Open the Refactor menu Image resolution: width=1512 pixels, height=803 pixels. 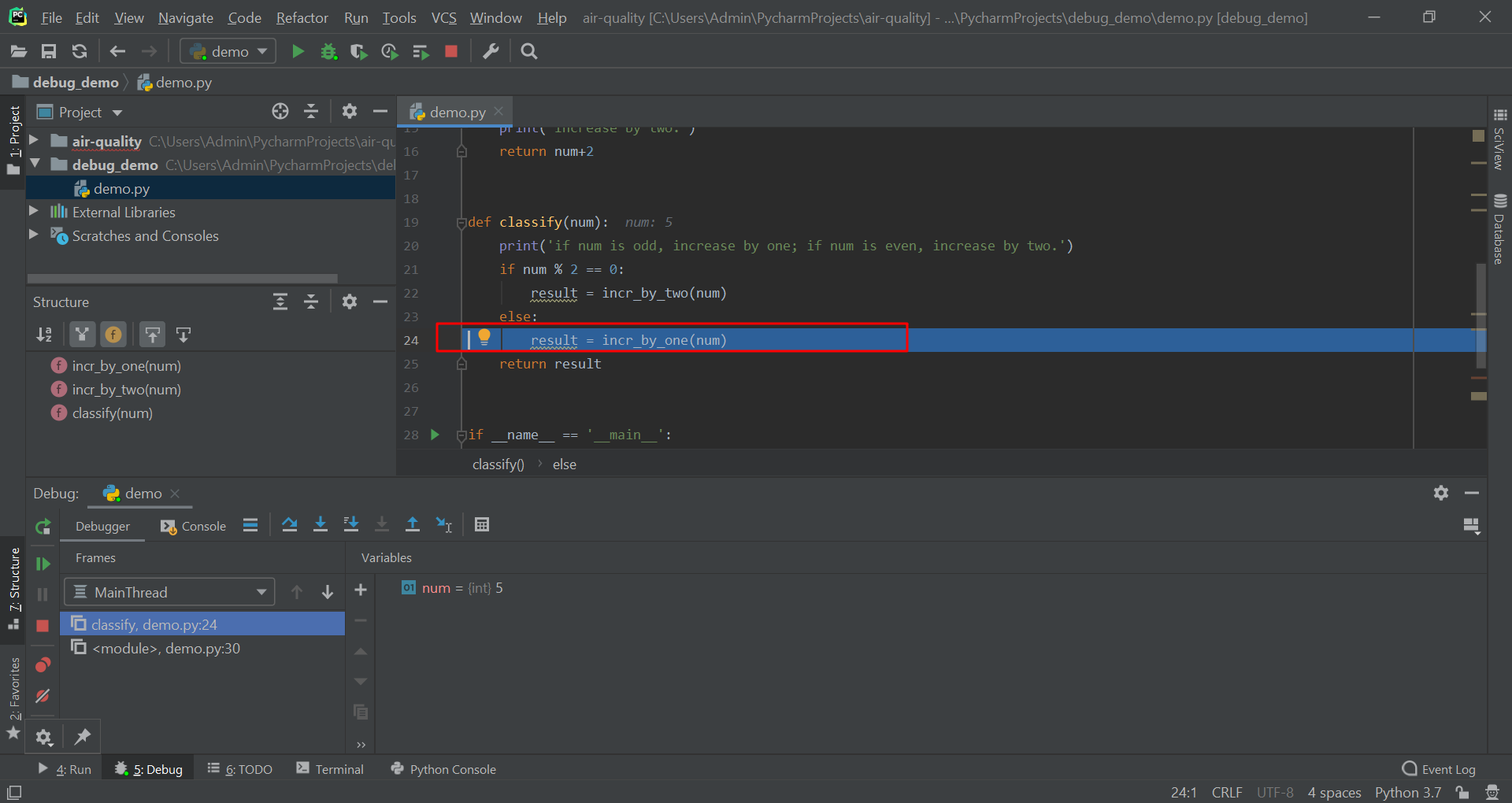(302, 17)
